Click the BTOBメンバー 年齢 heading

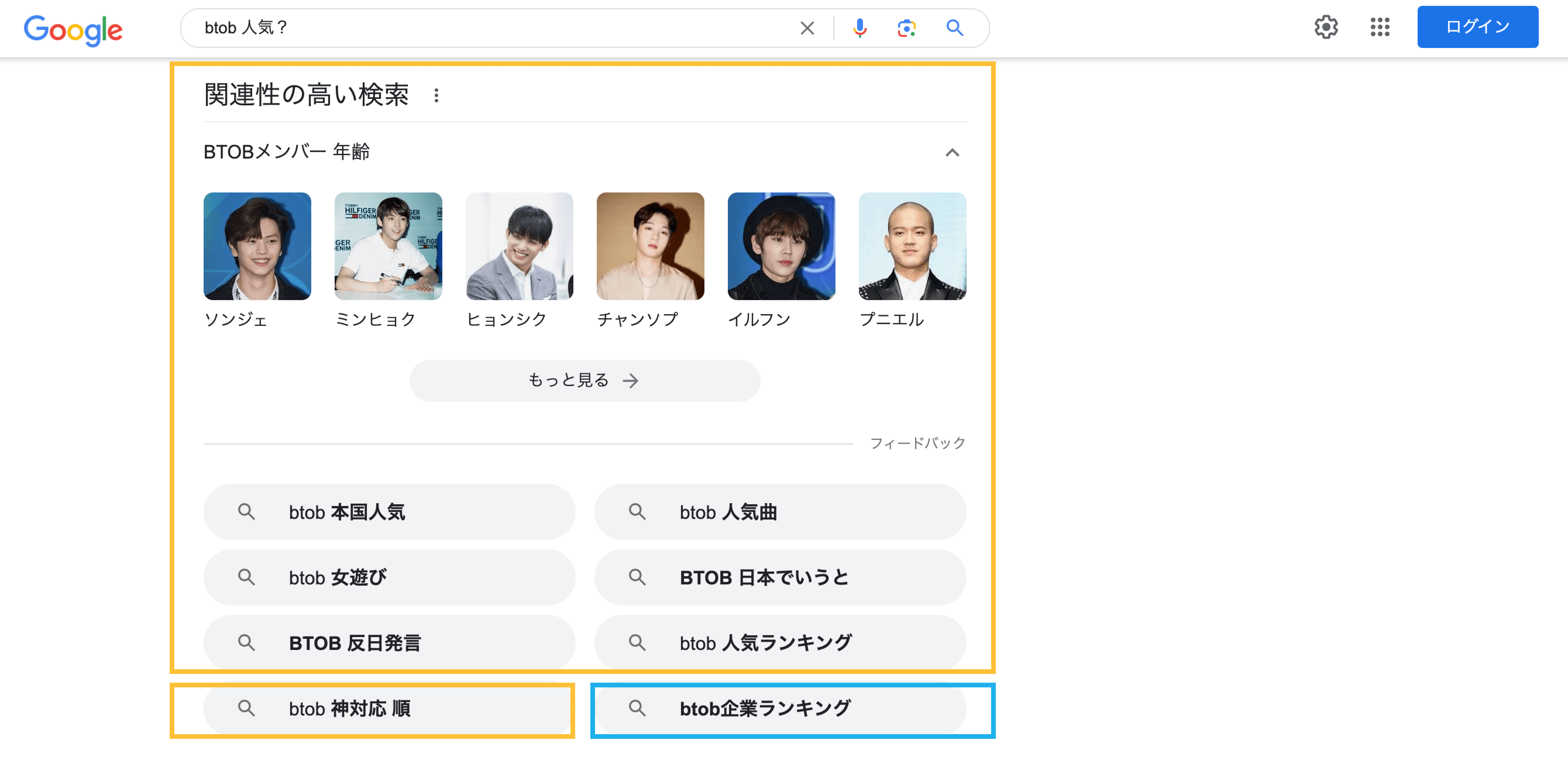(x=286, y=152)
